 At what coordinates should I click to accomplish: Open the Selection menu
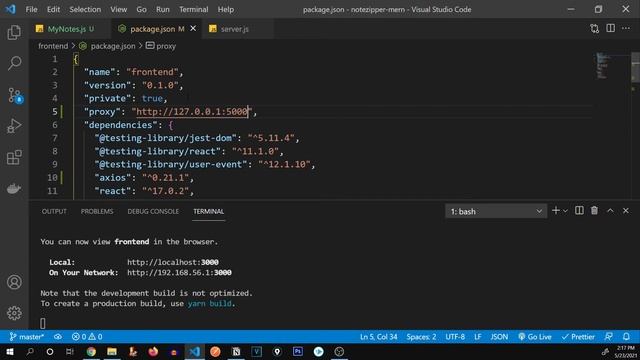pyautogui.click(x=85, y=9)
